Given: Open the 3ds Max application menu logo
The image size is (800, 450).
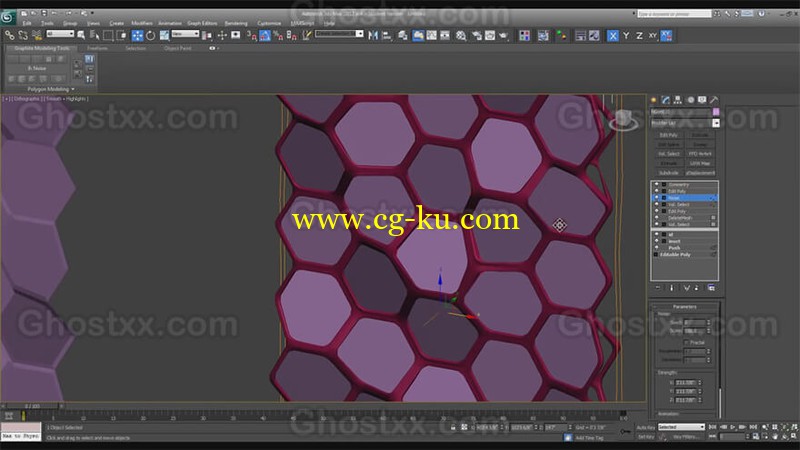Looking at the screenshot, I should click(8, 16).
